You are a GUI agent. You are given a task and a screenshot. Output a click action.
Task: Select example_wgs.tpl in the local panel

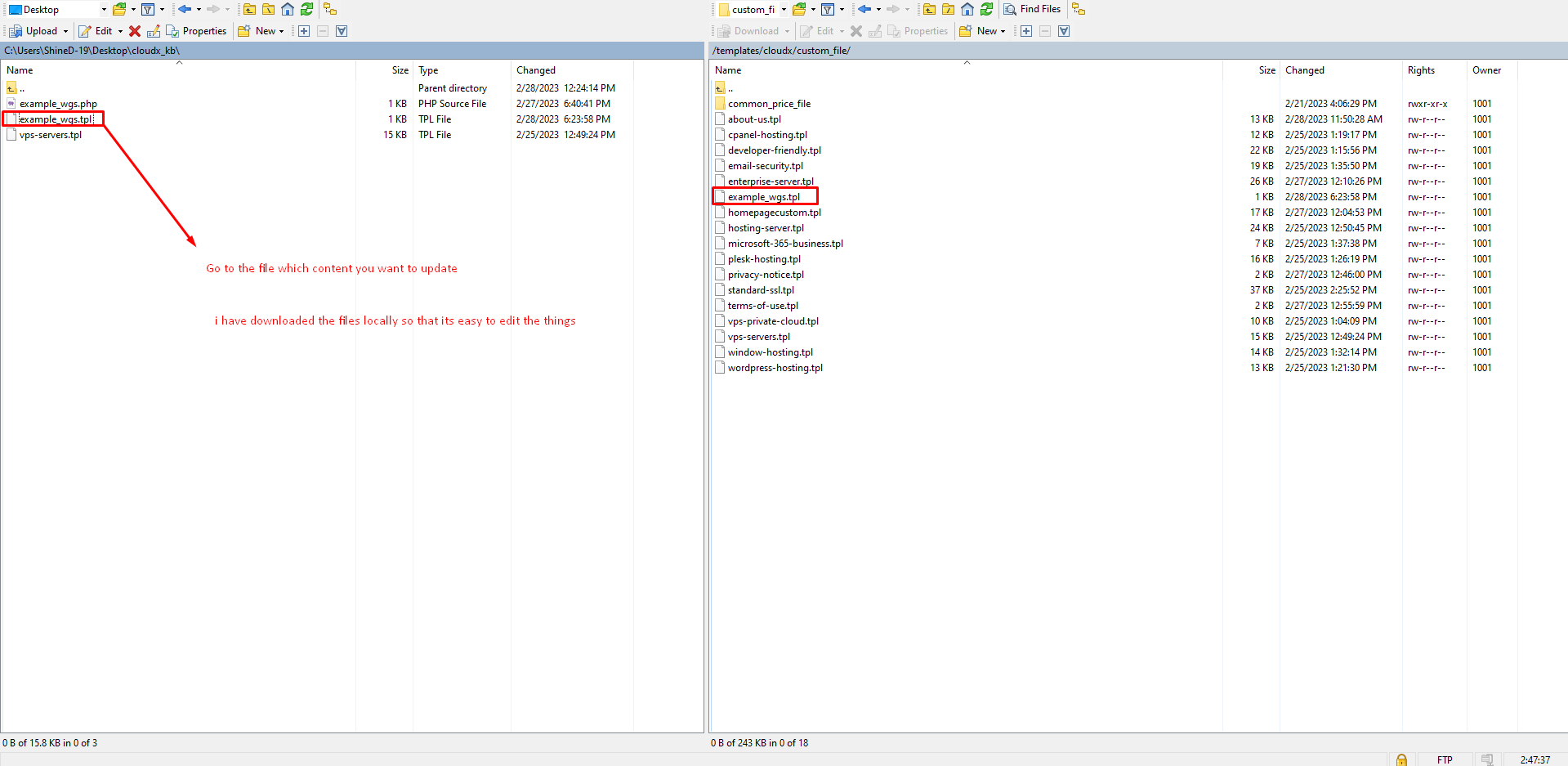tap(56, 119)
